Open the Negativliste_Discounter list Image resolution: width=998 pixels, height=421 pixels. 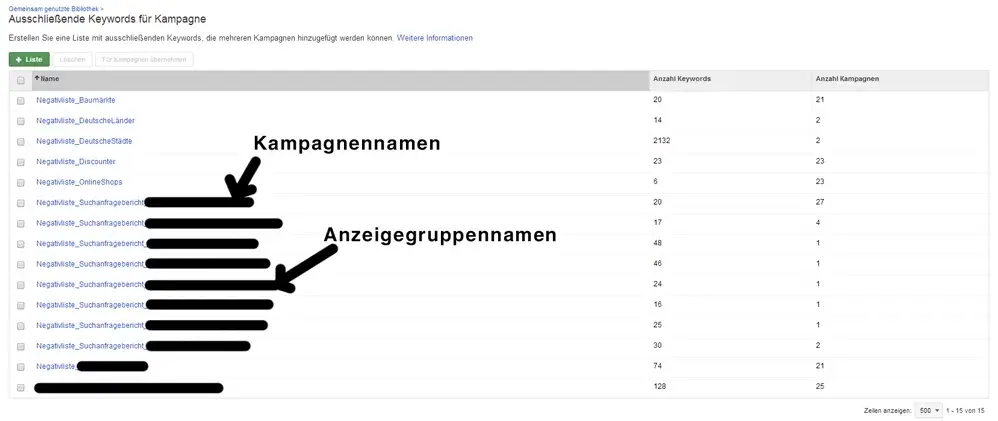tap(75, 162)
